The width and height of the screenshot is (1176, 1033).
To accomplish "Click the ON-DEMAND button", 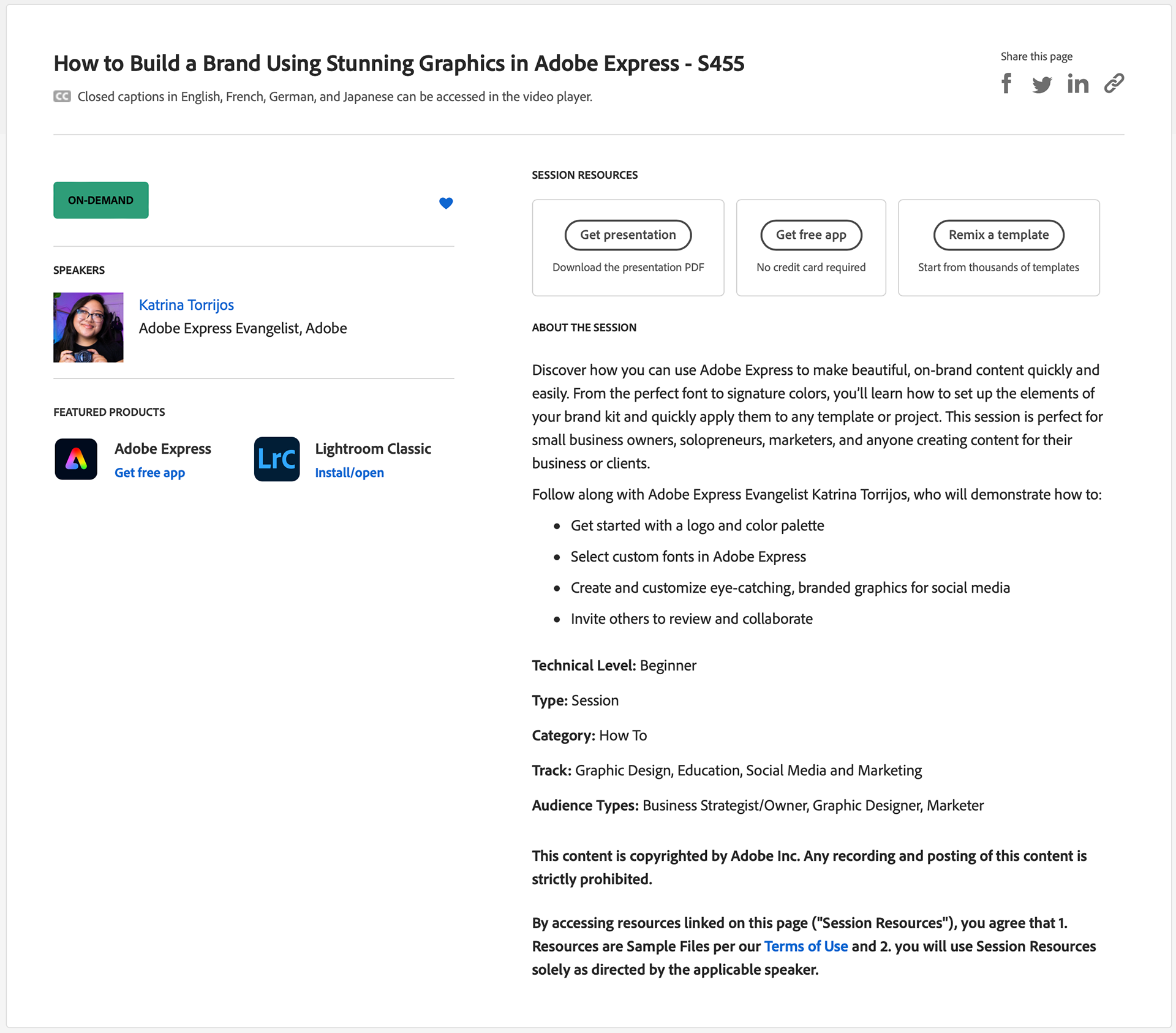I will point(101,200).
